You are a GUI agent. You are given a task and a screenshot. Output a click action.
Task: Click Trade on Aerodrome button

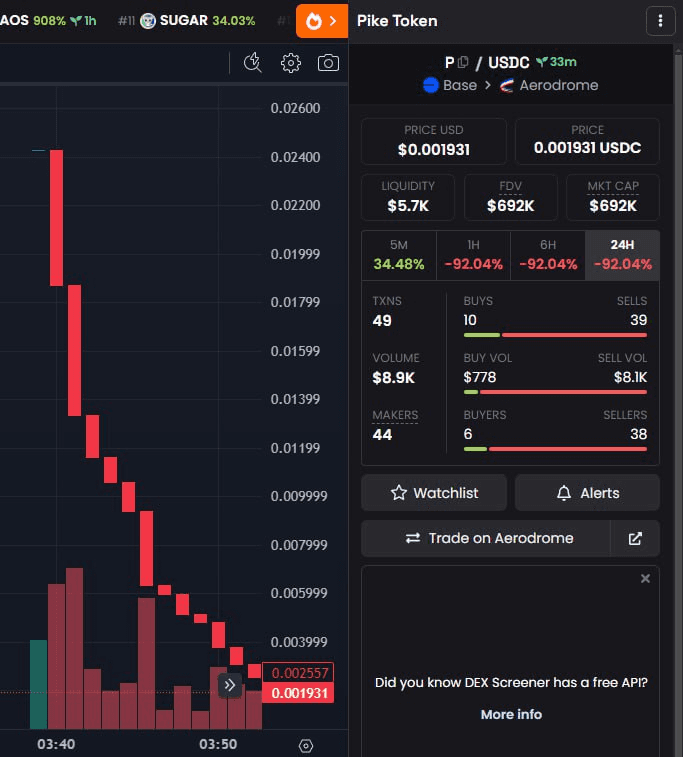coord(486,538)
